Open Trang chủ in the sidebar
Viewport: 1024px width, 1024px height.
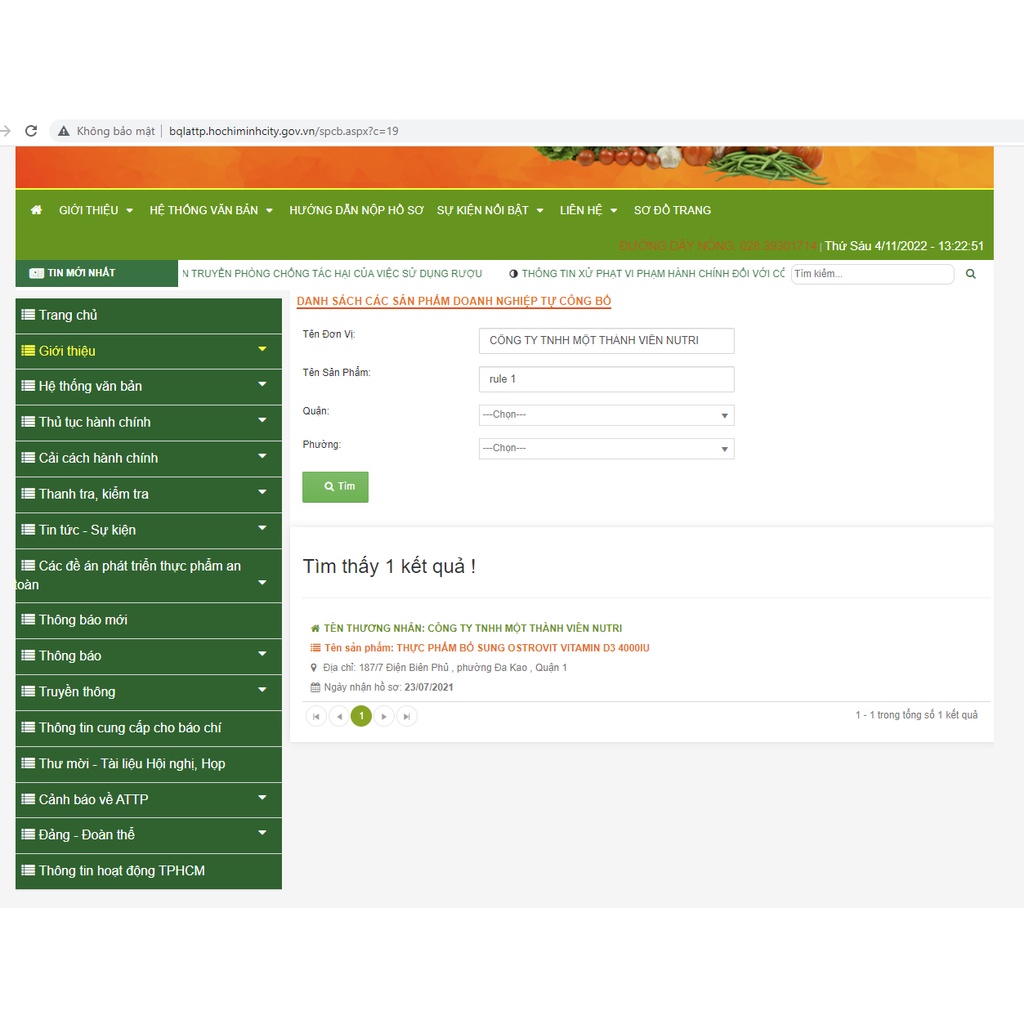click(x=68, y=315)
